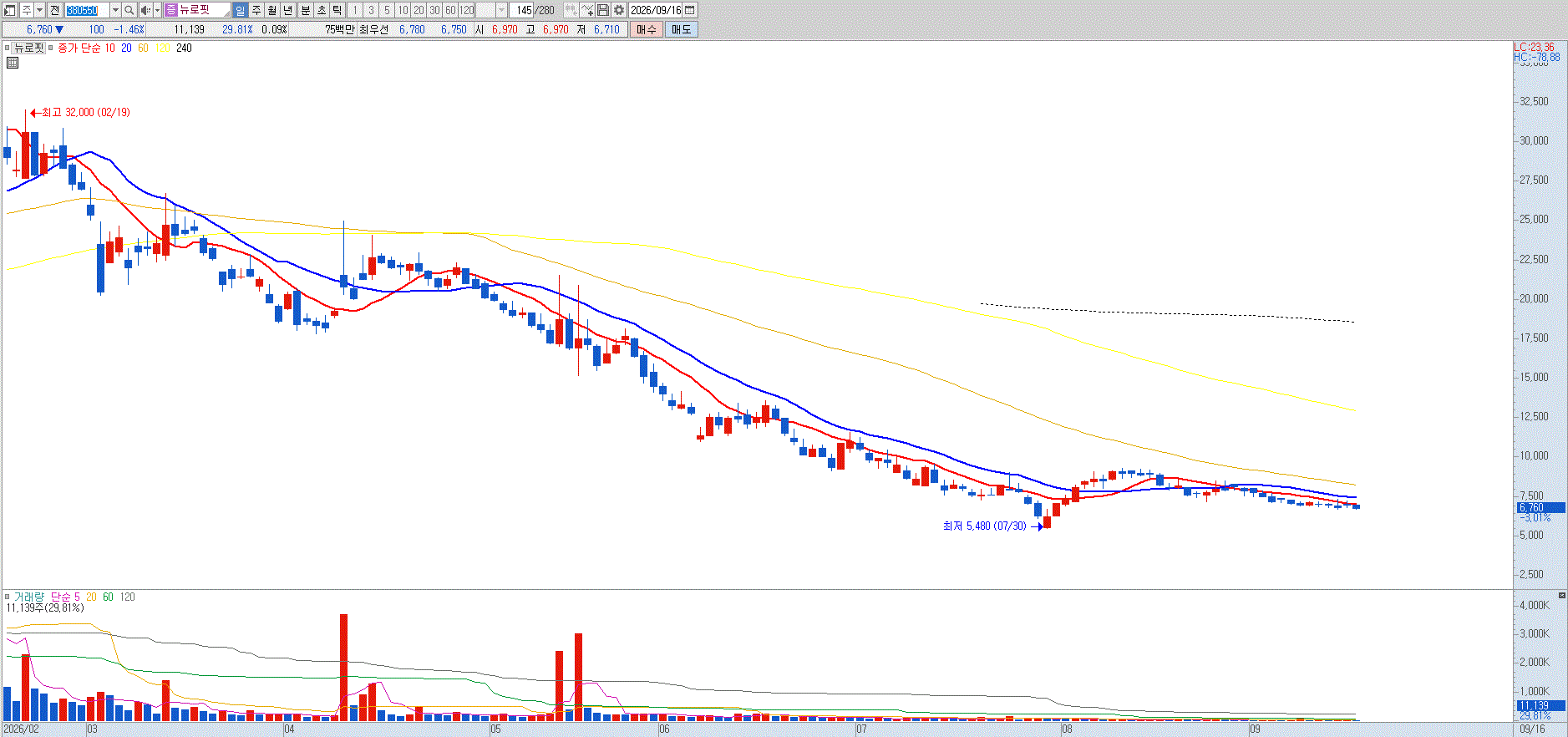Select the 1 interval button

355,10
